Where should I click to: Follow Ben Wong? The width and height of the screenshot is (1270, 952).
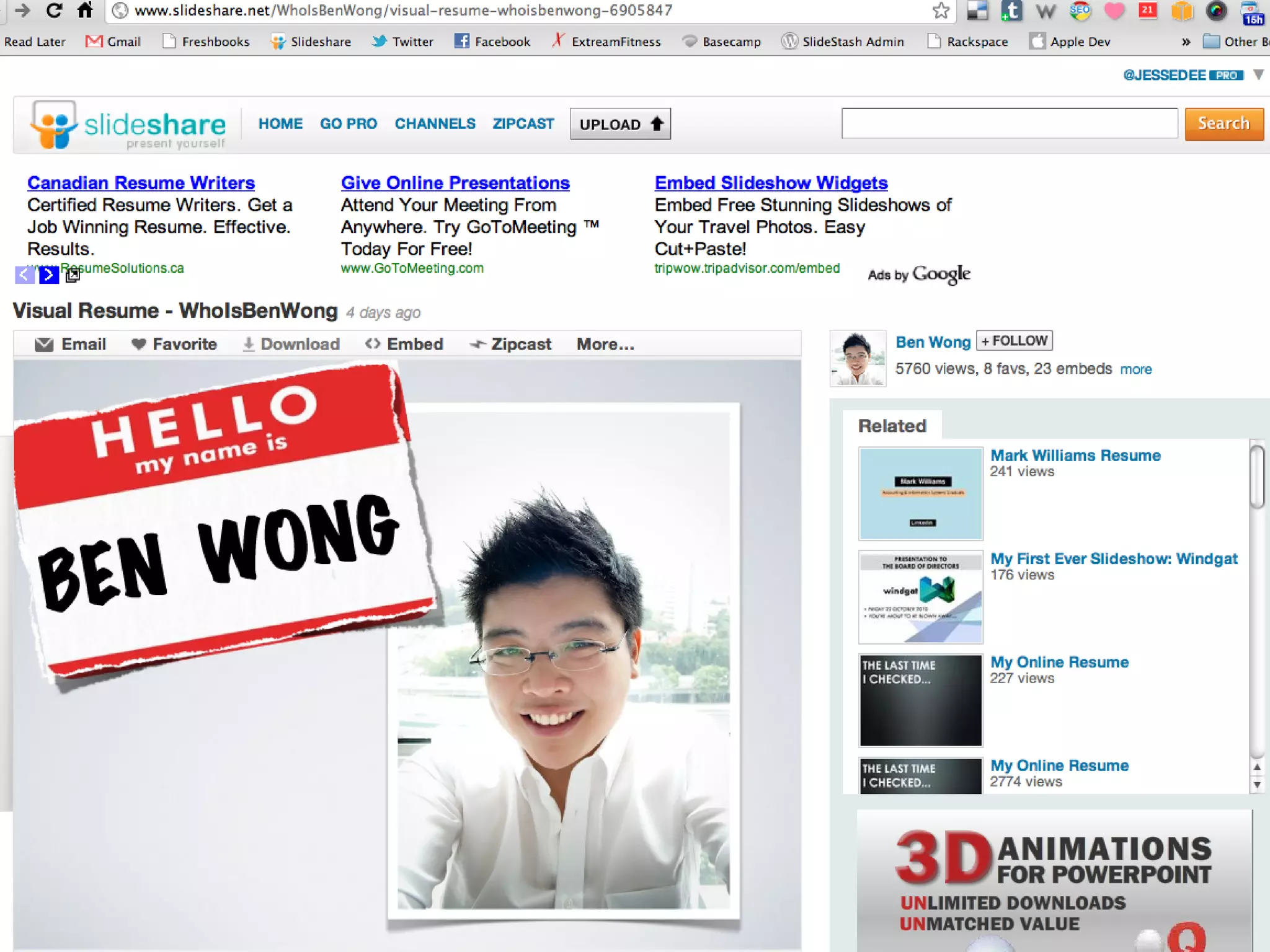(x=1014, y=341)
